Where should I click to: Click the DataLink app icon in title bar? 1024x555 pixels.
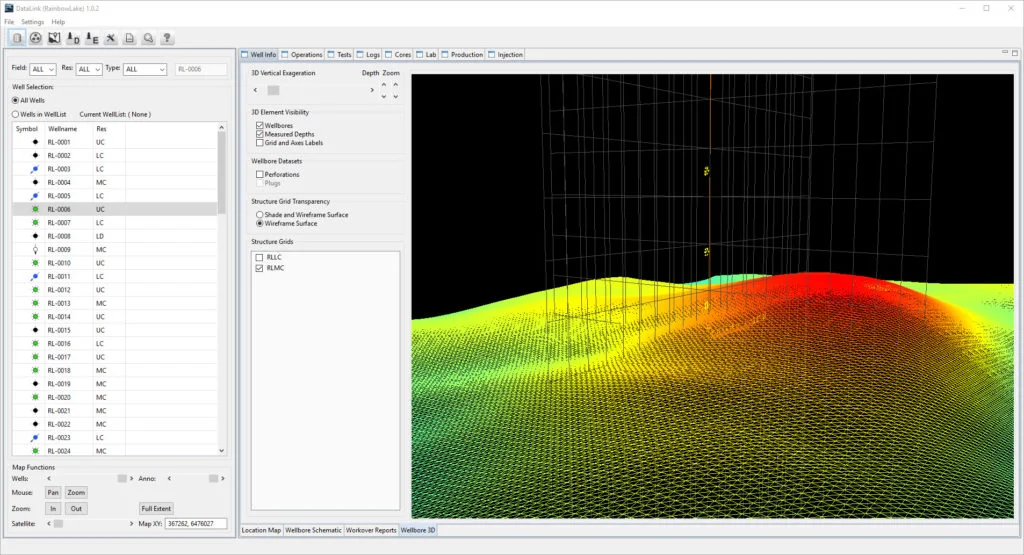[x=8, y=8]
